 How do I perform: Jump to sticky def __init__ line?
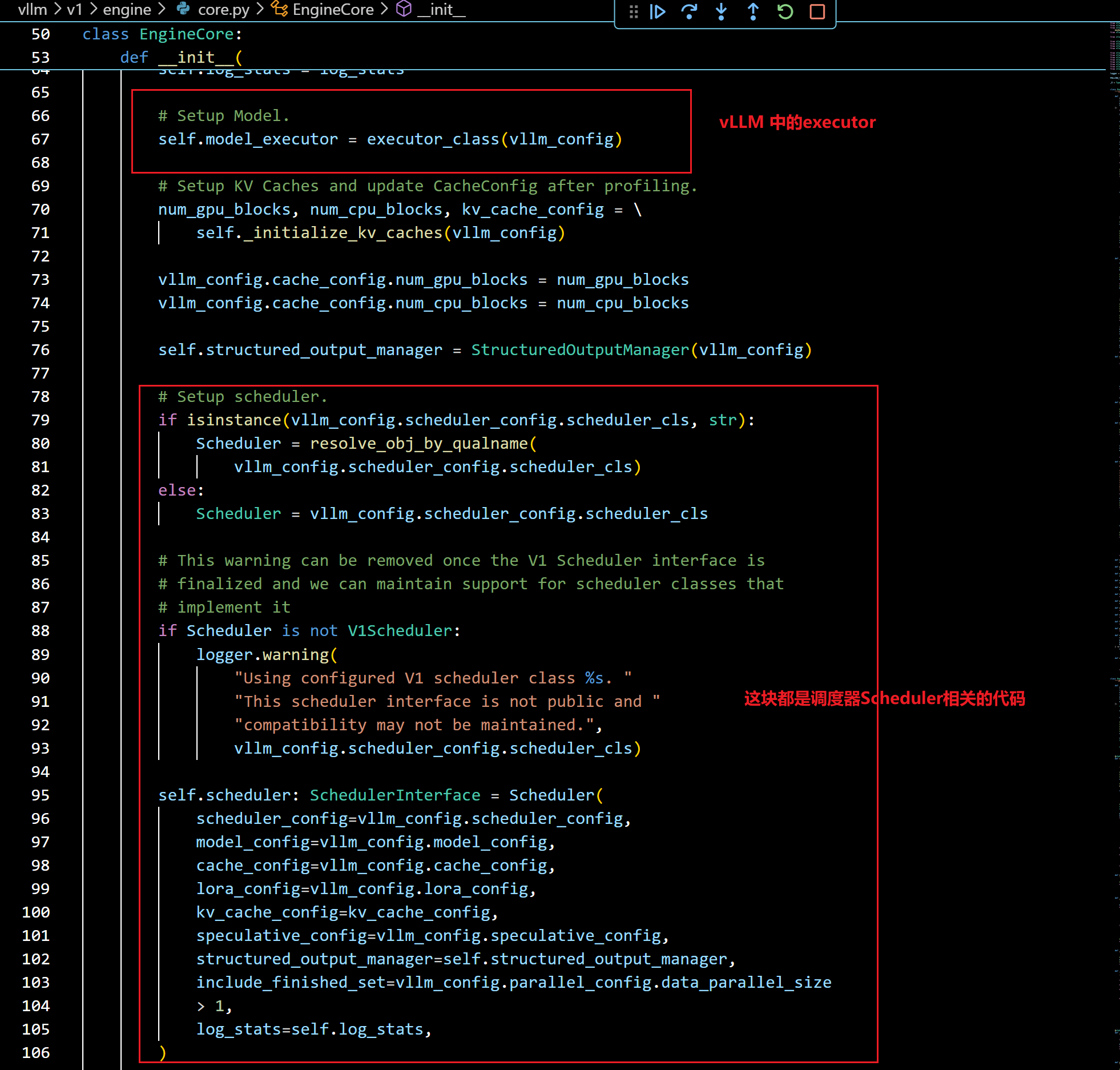pyautogui.click(x=195, y=57)
